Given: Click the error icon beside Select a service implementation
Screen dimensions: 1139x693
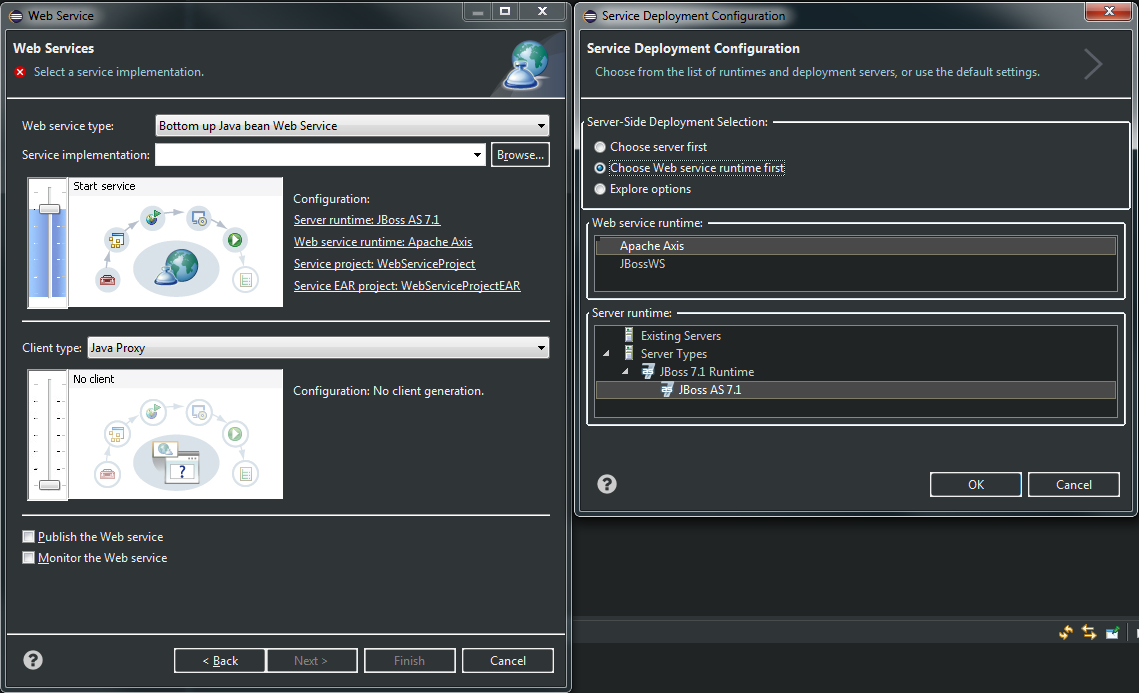Looking at the screenshot, I should 20,72.
